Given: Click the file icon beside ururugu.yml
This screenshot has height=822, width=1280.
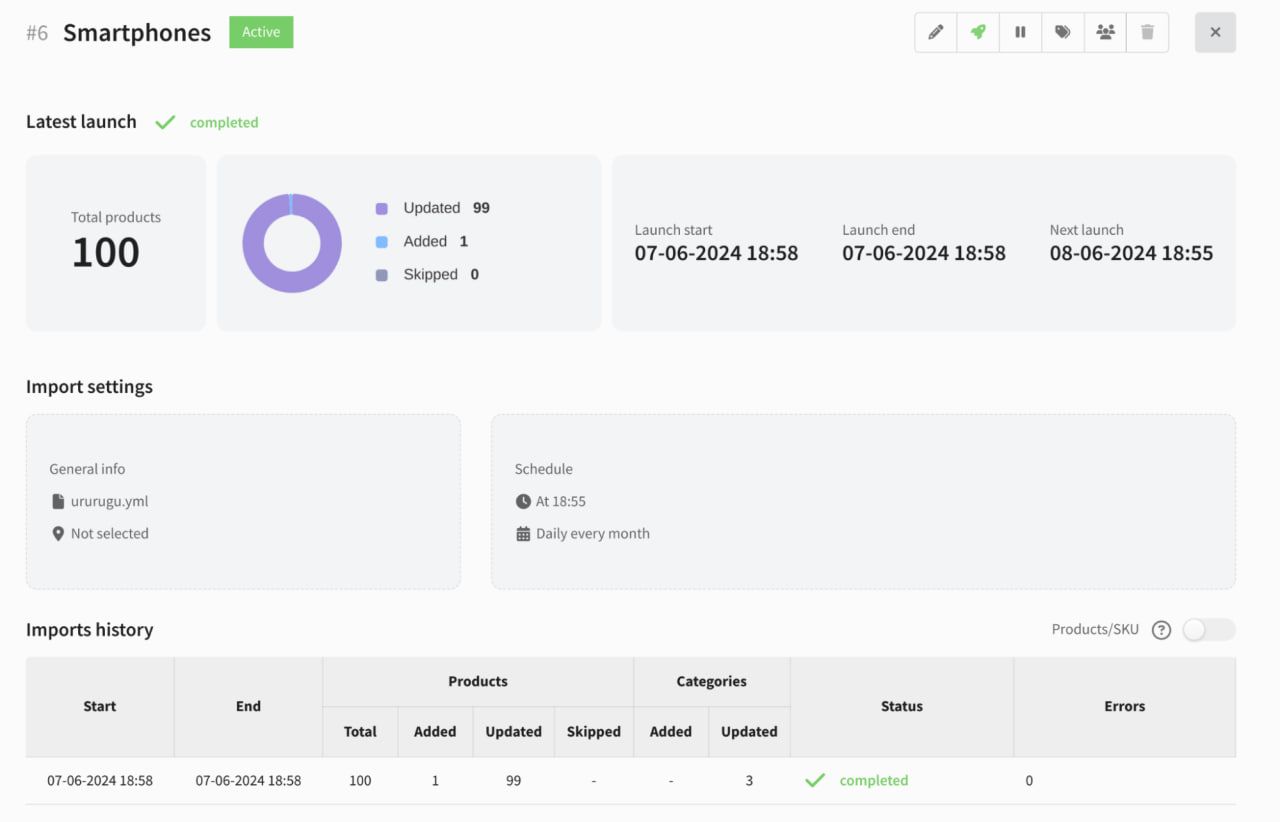Looking at the screenshot, I should tap(58, 502).
